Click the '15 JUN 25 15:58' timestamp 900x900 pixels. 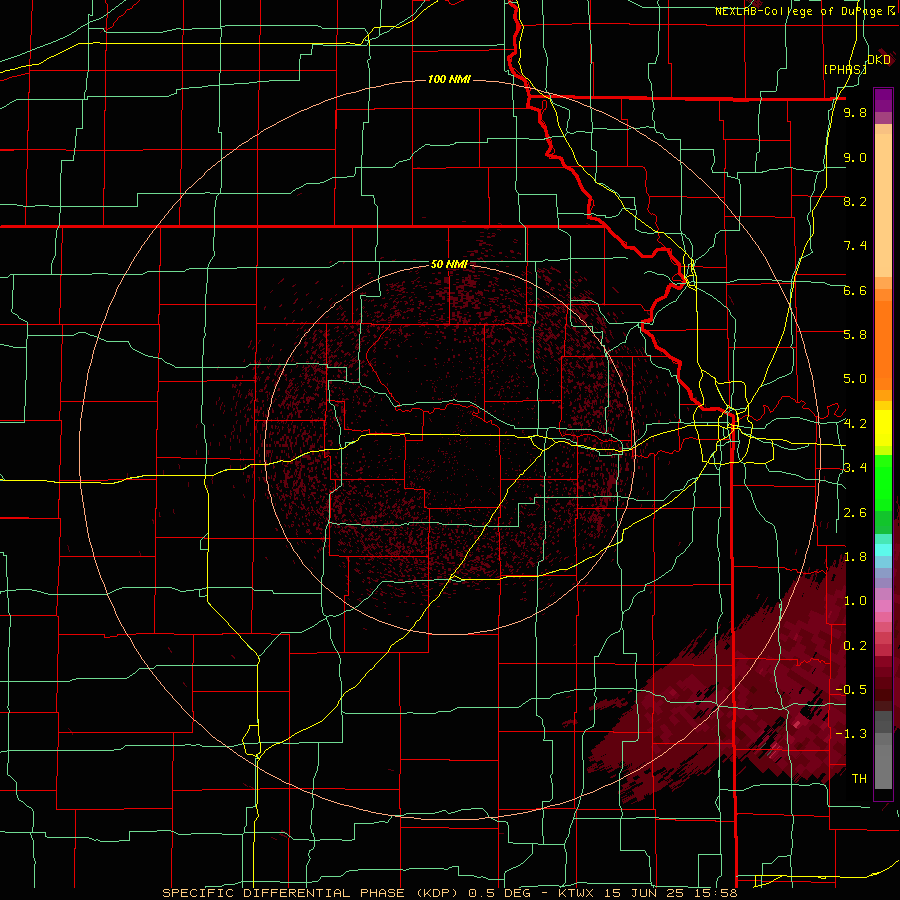click(671, 893)
